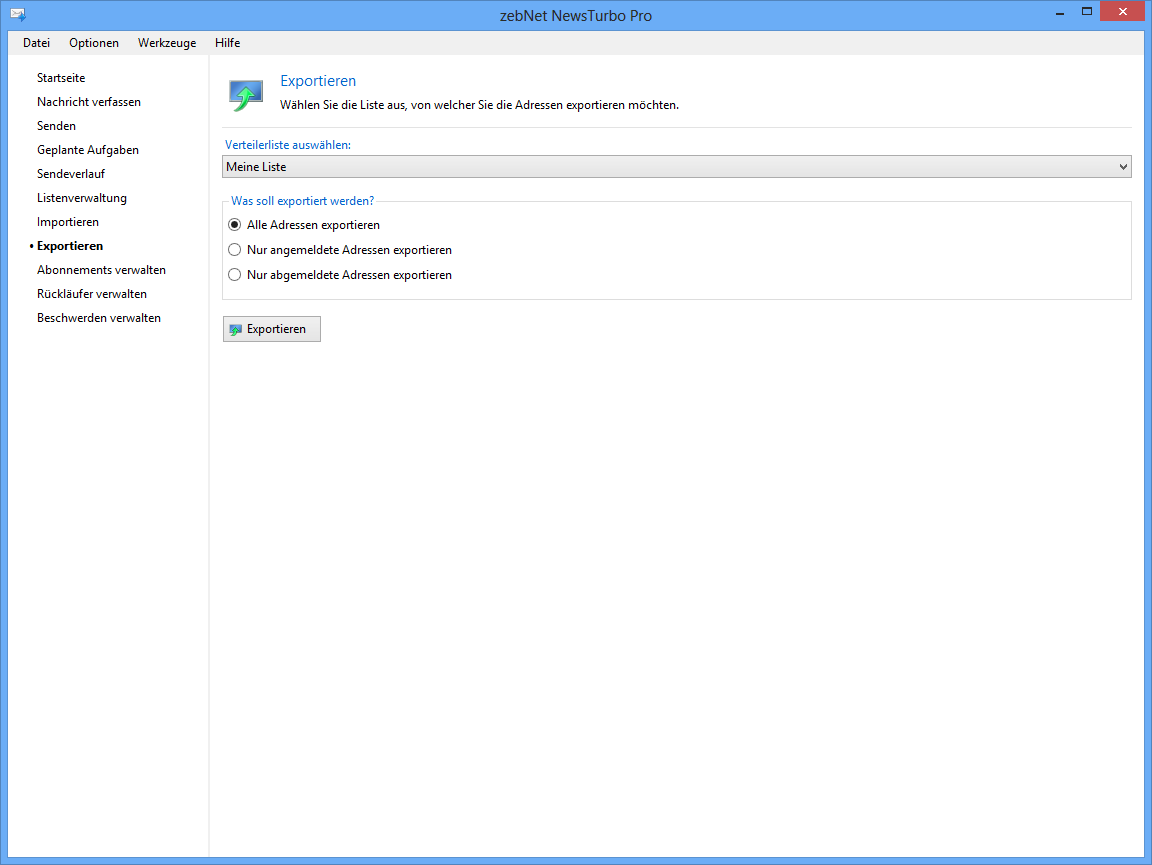1152x865 pixels.
Task: Select 'Nur angemeldete Adressen exportieren' option
Action: (235, 250)
